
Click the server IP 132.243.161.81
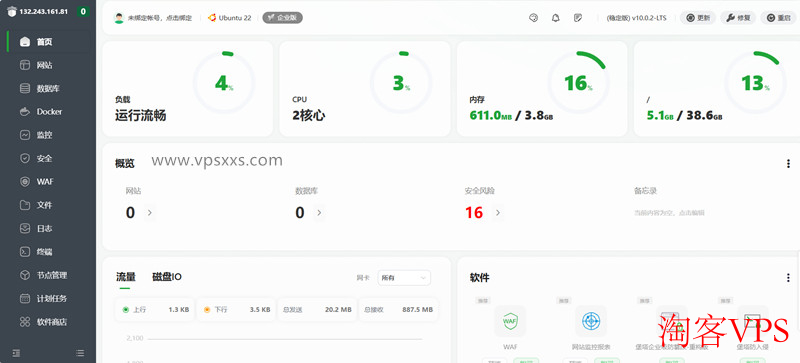[43, 12]
